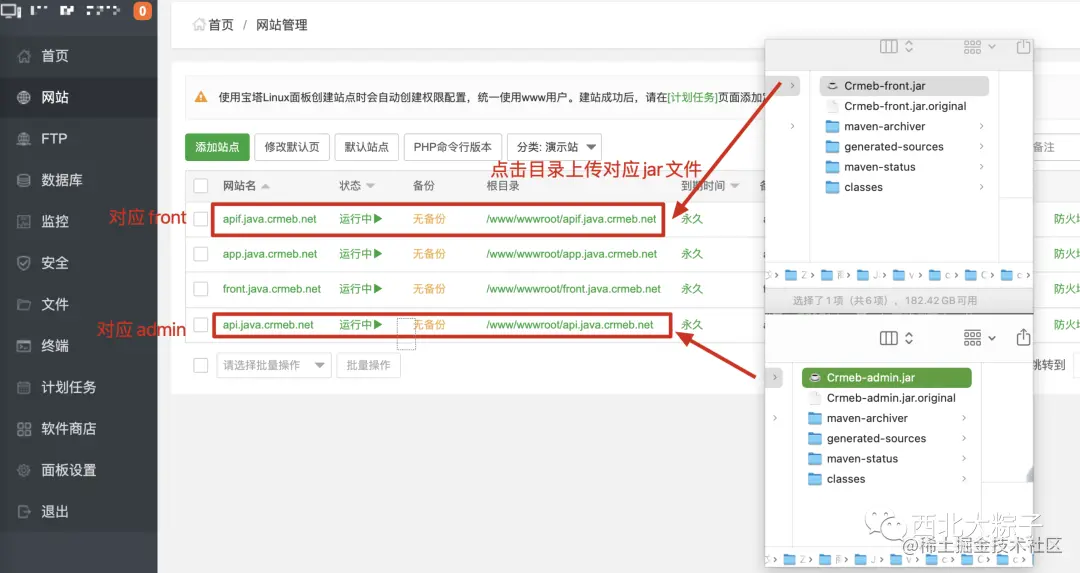
Task: Click the 修改默认页 button
Action: [292, 147]
